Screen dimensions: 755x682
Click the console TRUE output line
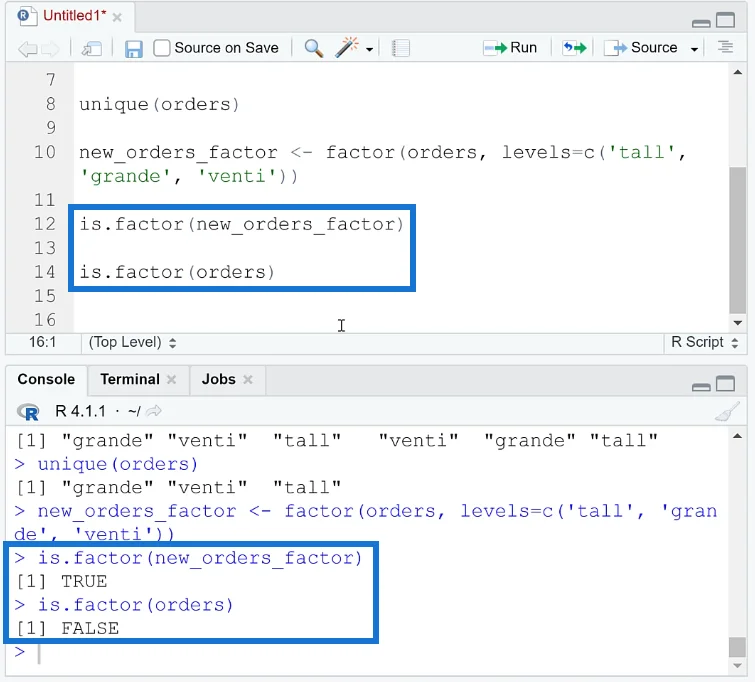click(62, 581)
